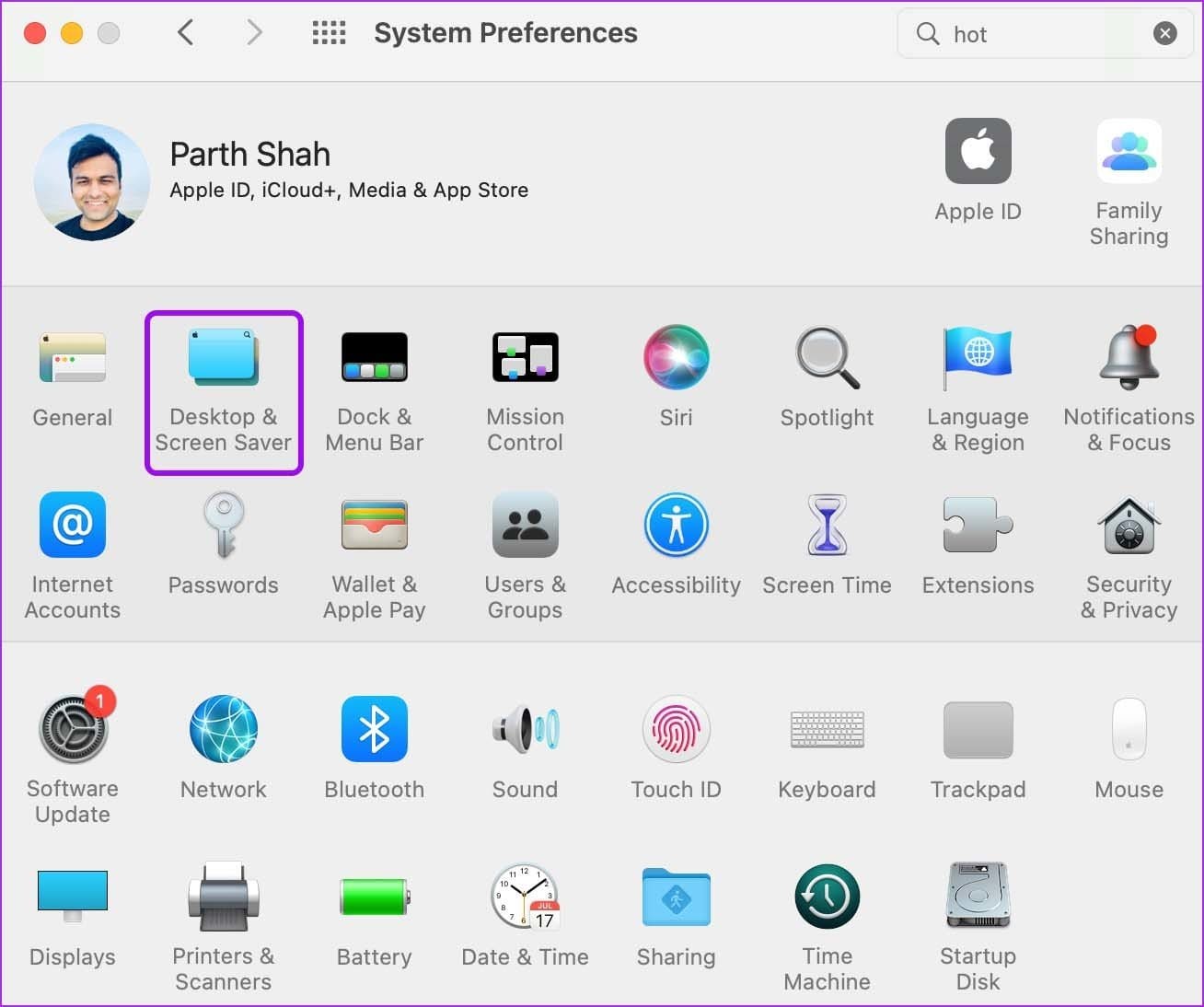Click the search field containing 'hot'
The image size is (1204, 1007).
[x=1045, y=34]
